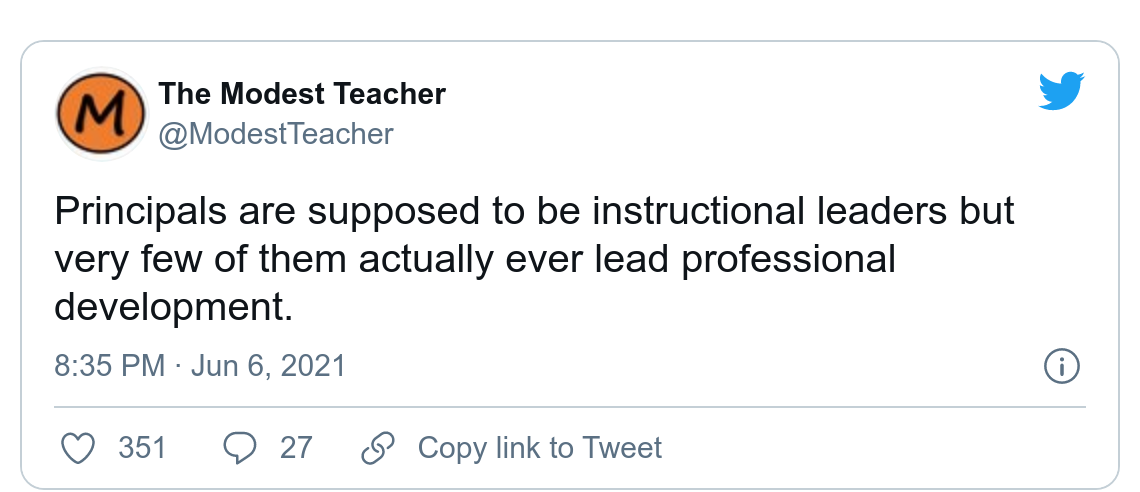Click the heart like icon
1140x492 pixels.
[78, 447]
